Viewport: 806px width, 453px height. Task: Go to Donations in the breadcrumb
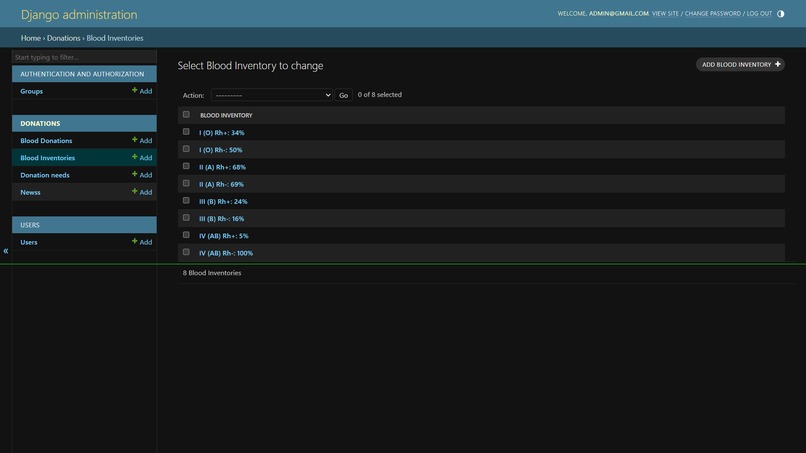(x=64, y=38)
